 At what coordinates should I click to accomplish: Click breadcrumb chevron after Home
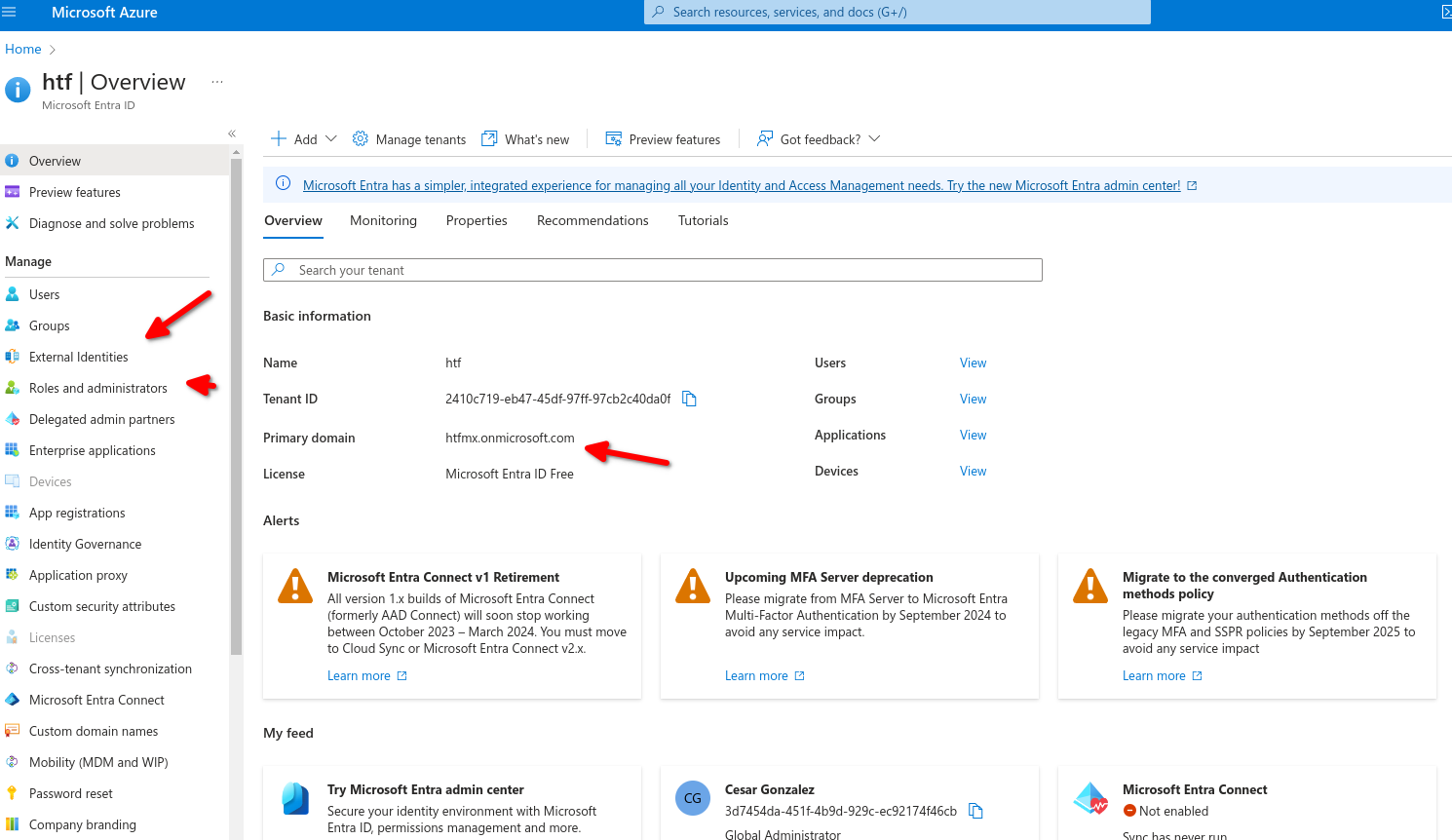click(x=53, y=50)
